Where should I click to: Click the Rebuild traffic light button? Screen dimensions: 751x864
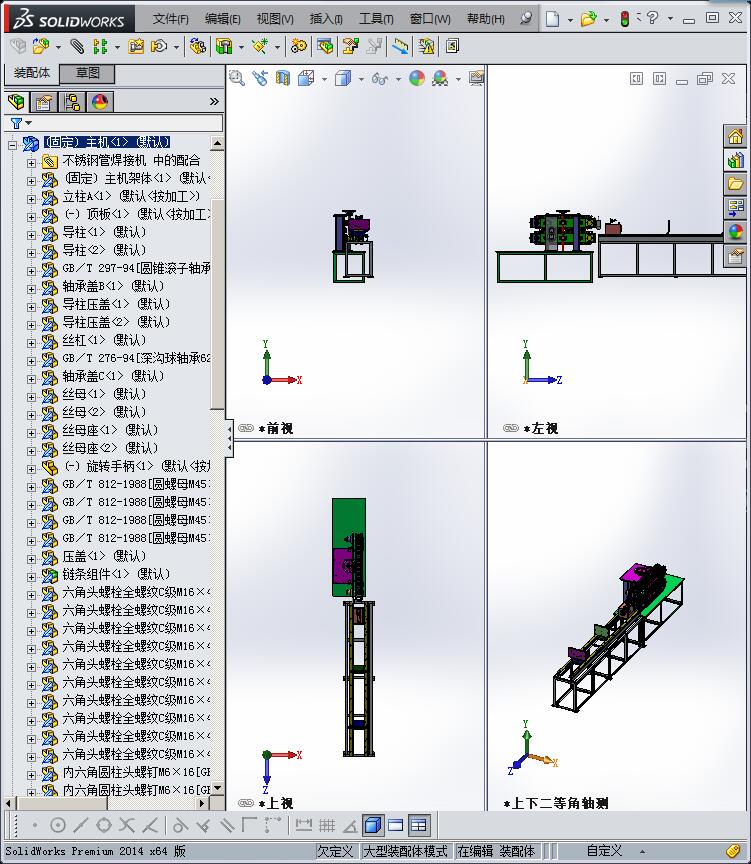[x=625, y=19]
